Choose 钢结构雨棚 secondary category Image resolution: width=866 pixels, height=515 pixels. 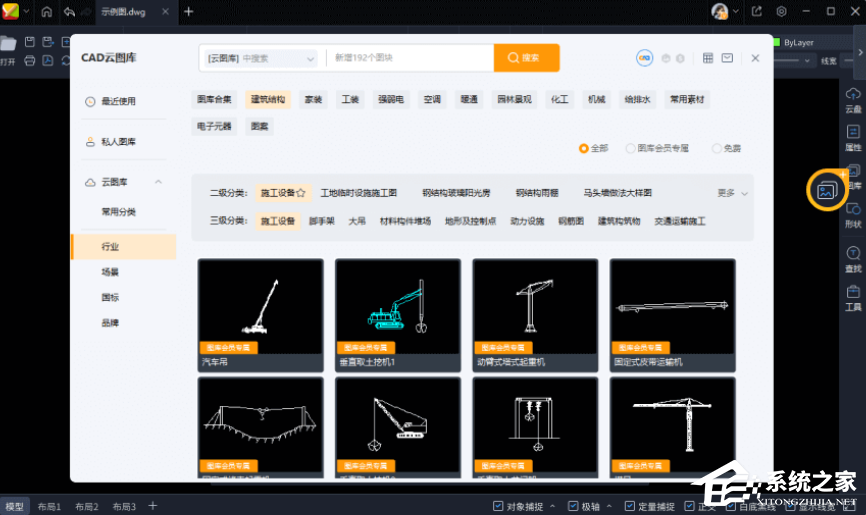(537, 193)
